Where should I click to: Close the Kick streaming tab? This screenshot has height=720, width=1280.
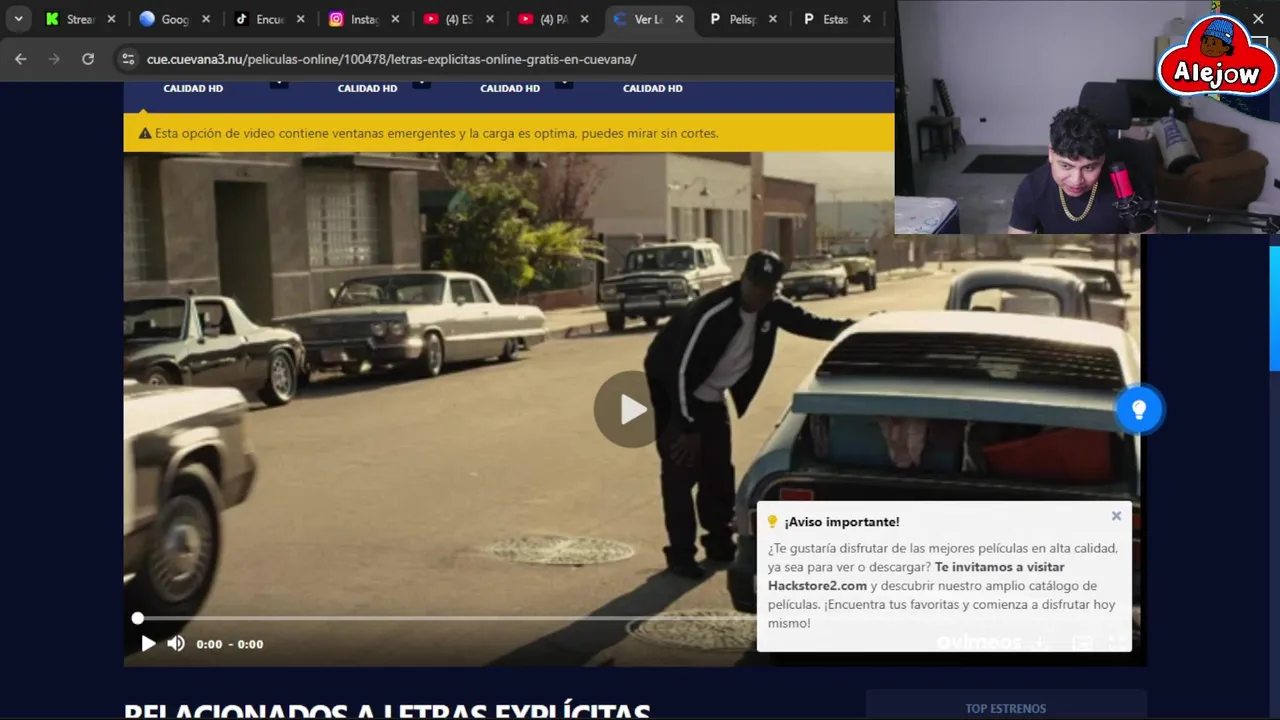tap(111, 19)
